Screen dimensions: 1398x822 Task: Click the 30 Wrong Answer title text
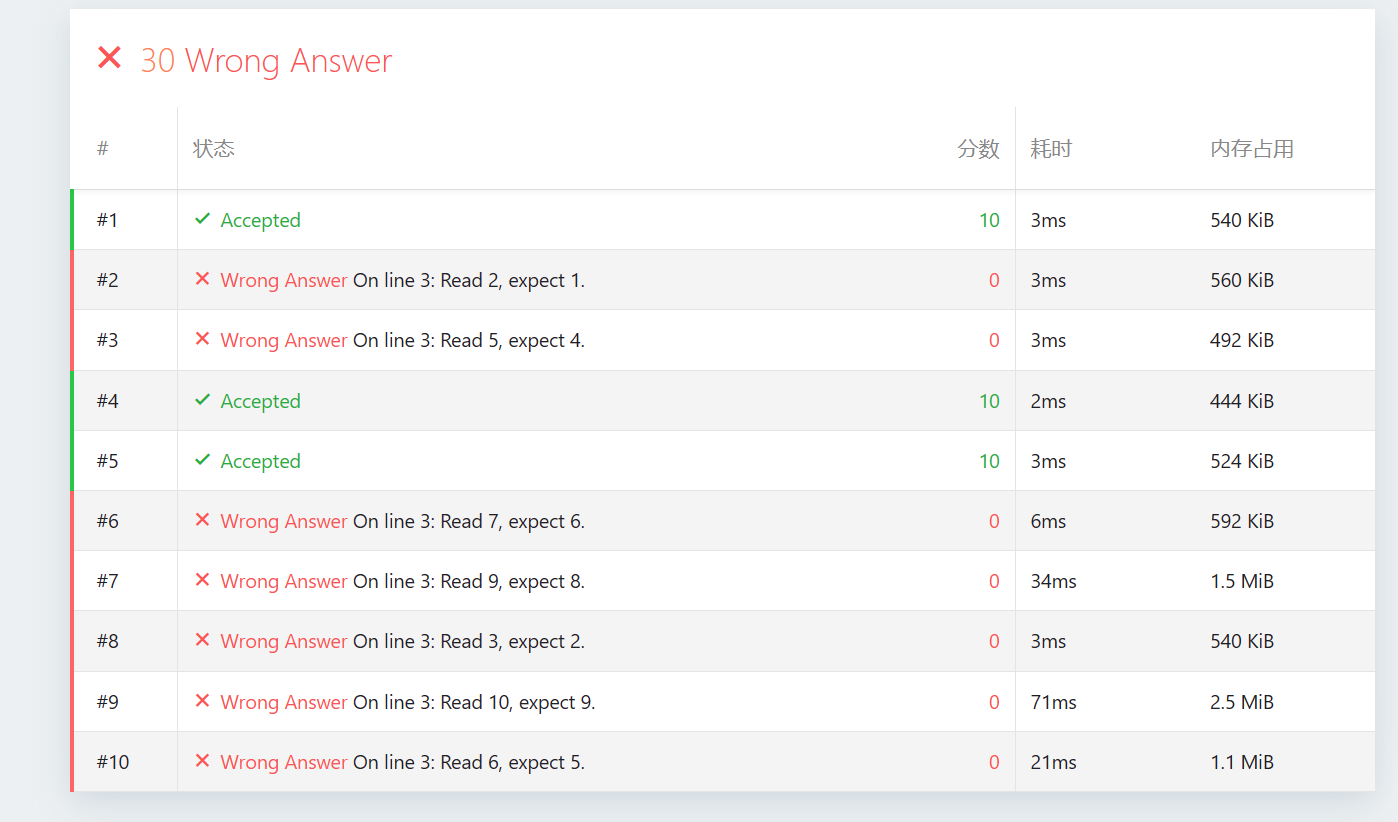[x=266, y=61]
